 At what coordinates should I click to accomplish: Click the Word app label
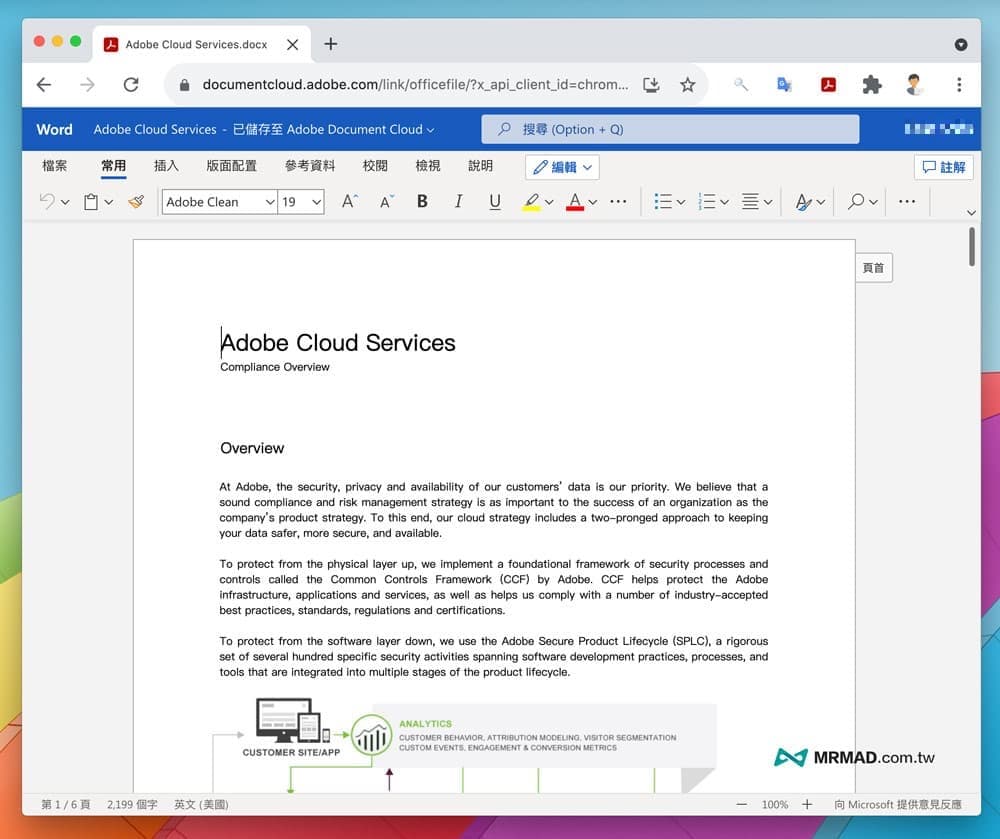[54, 129]
